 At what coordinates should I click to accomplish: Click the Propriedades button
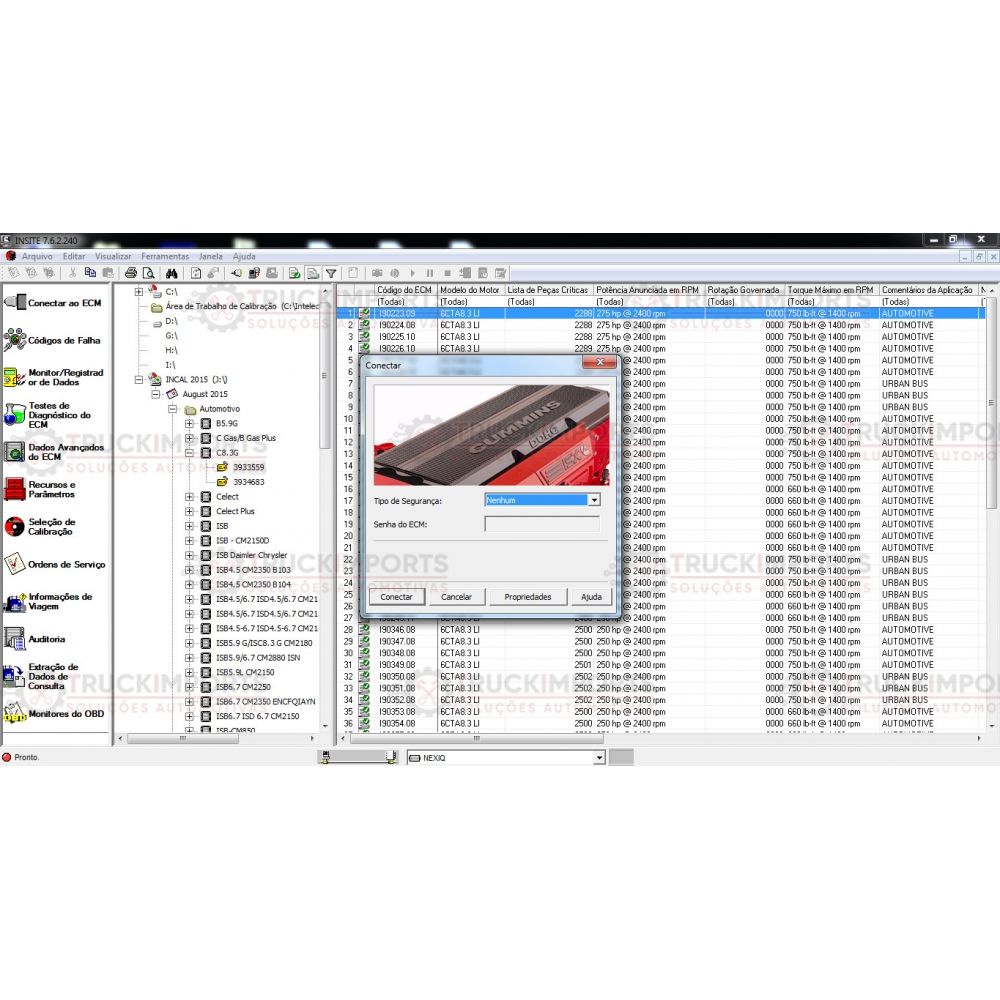tap(528, 597)
